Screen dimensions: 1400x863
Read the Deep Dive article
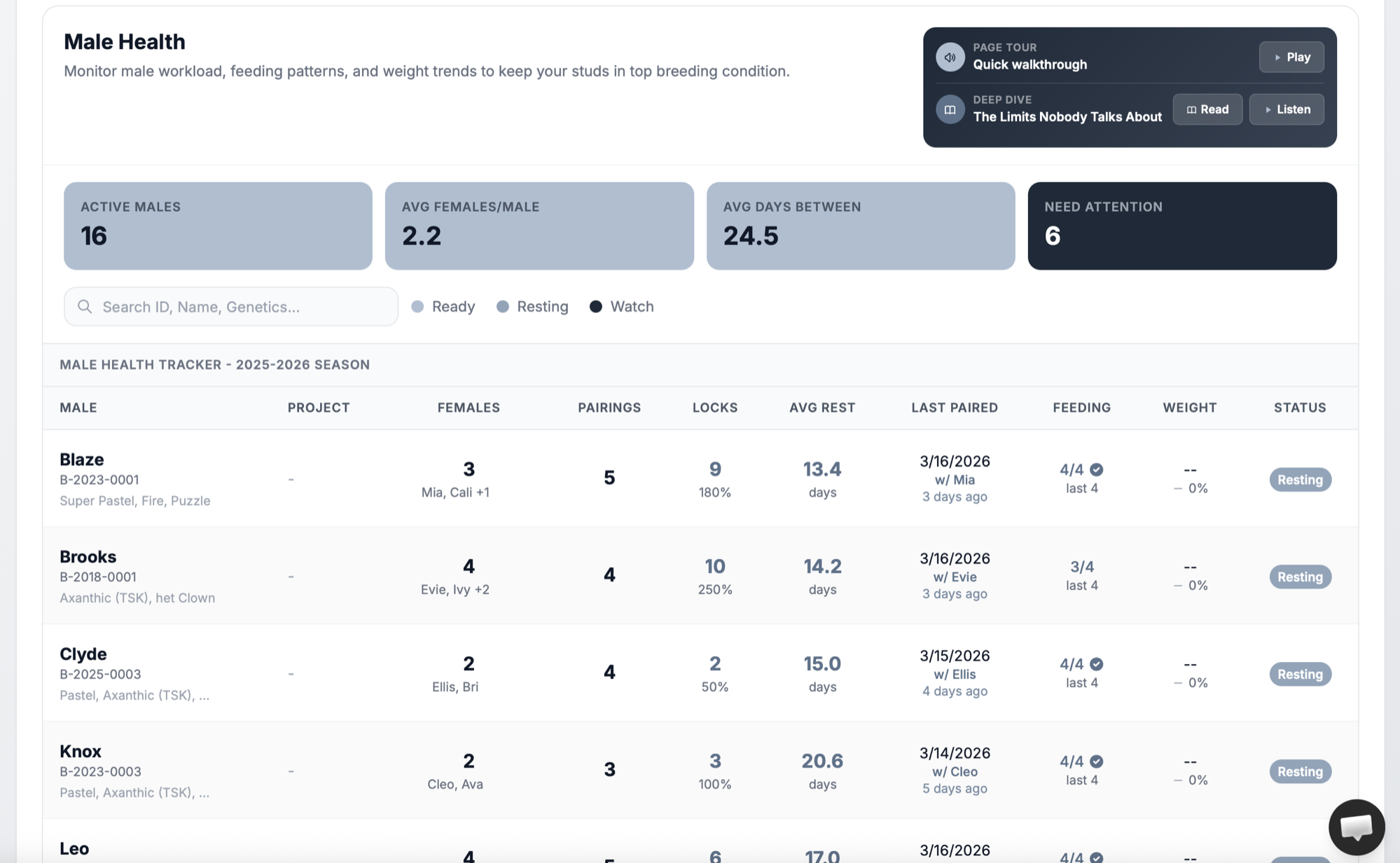[x=1207, y=110]
